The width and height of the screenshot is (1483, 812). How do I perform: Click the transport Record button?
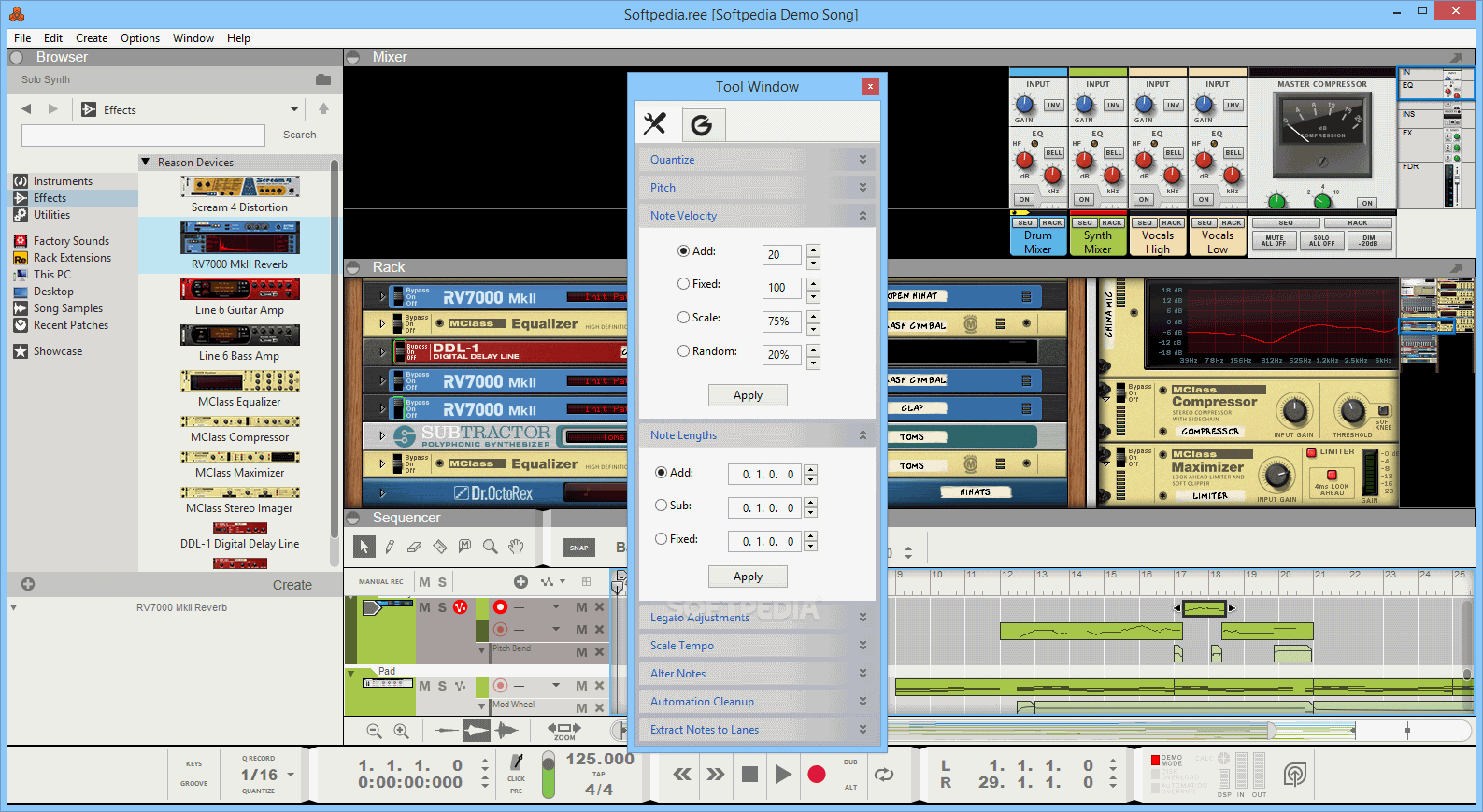[x=817, y=774]
